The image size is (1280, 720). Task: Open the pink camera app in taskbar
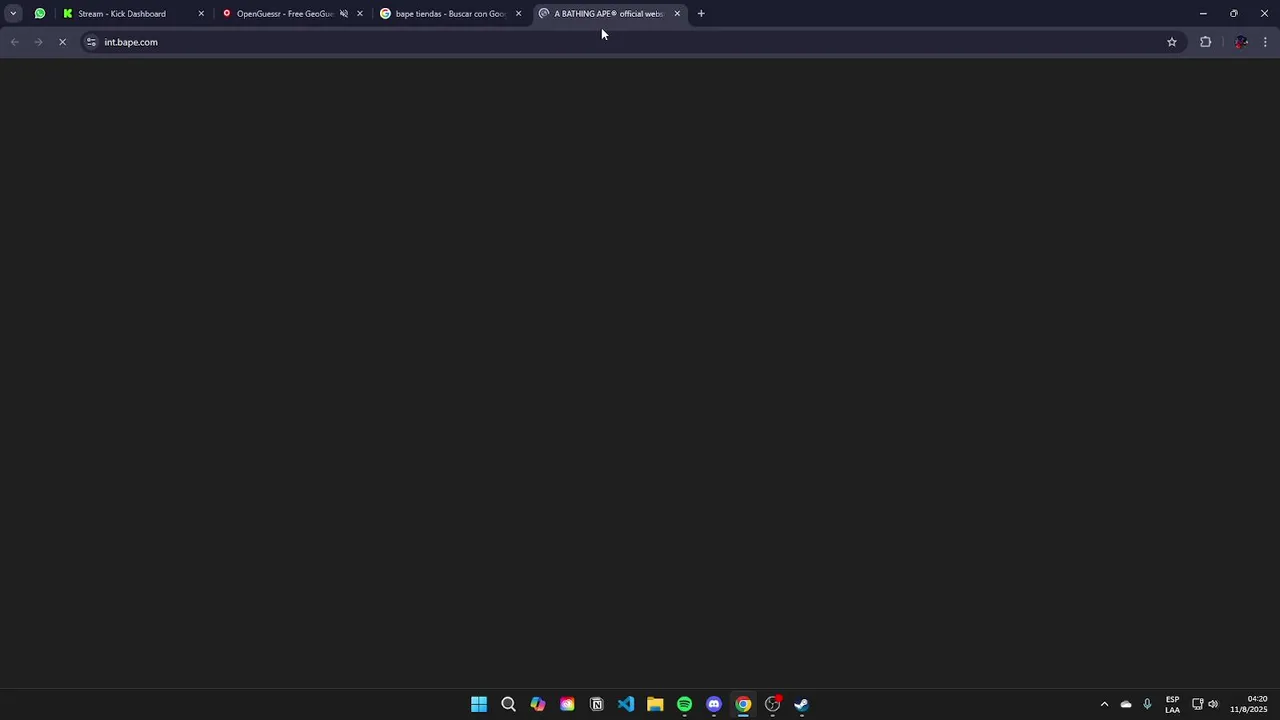click(567, 704)
